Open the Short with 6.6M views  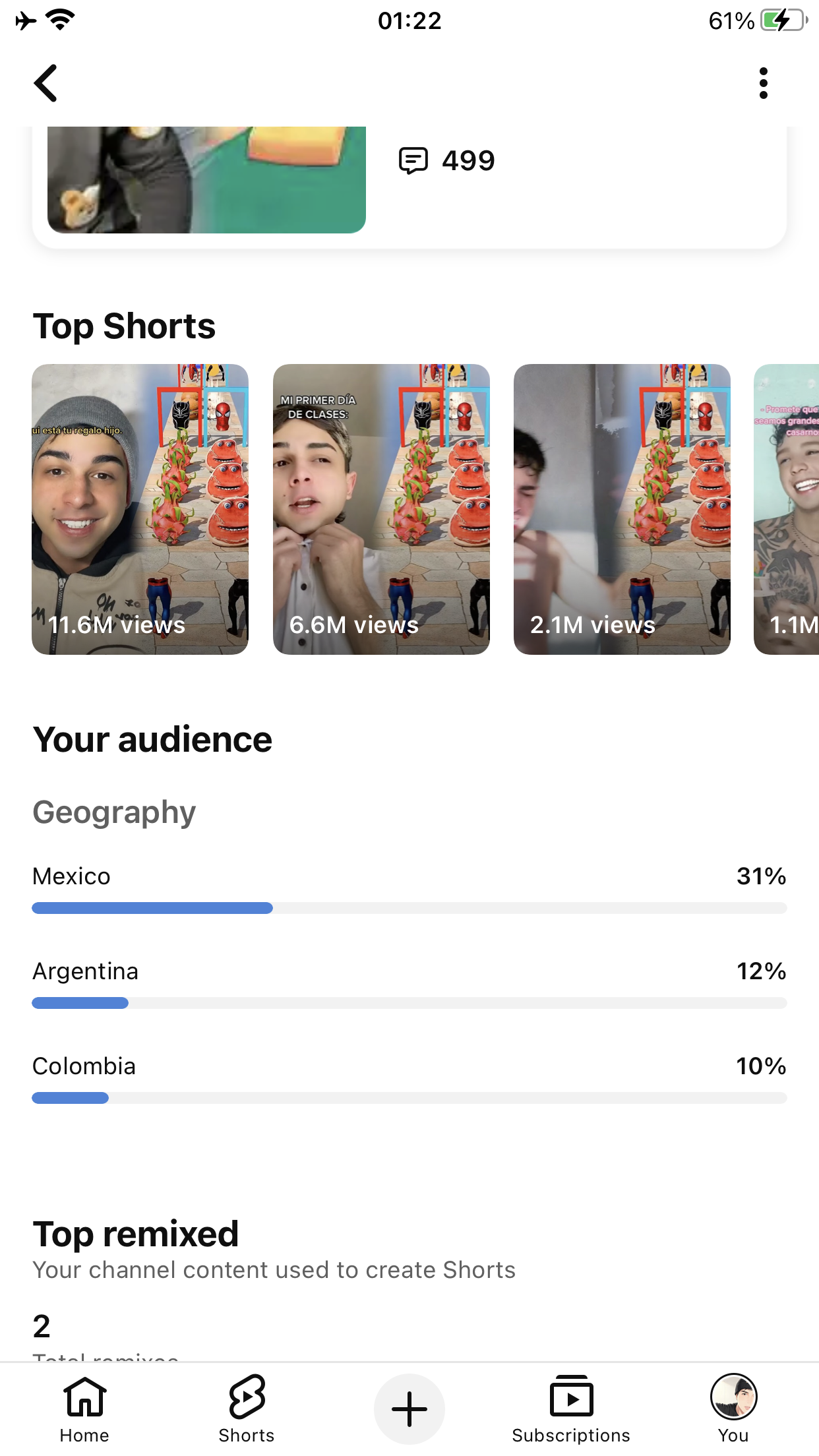click(x=381, y=509)
